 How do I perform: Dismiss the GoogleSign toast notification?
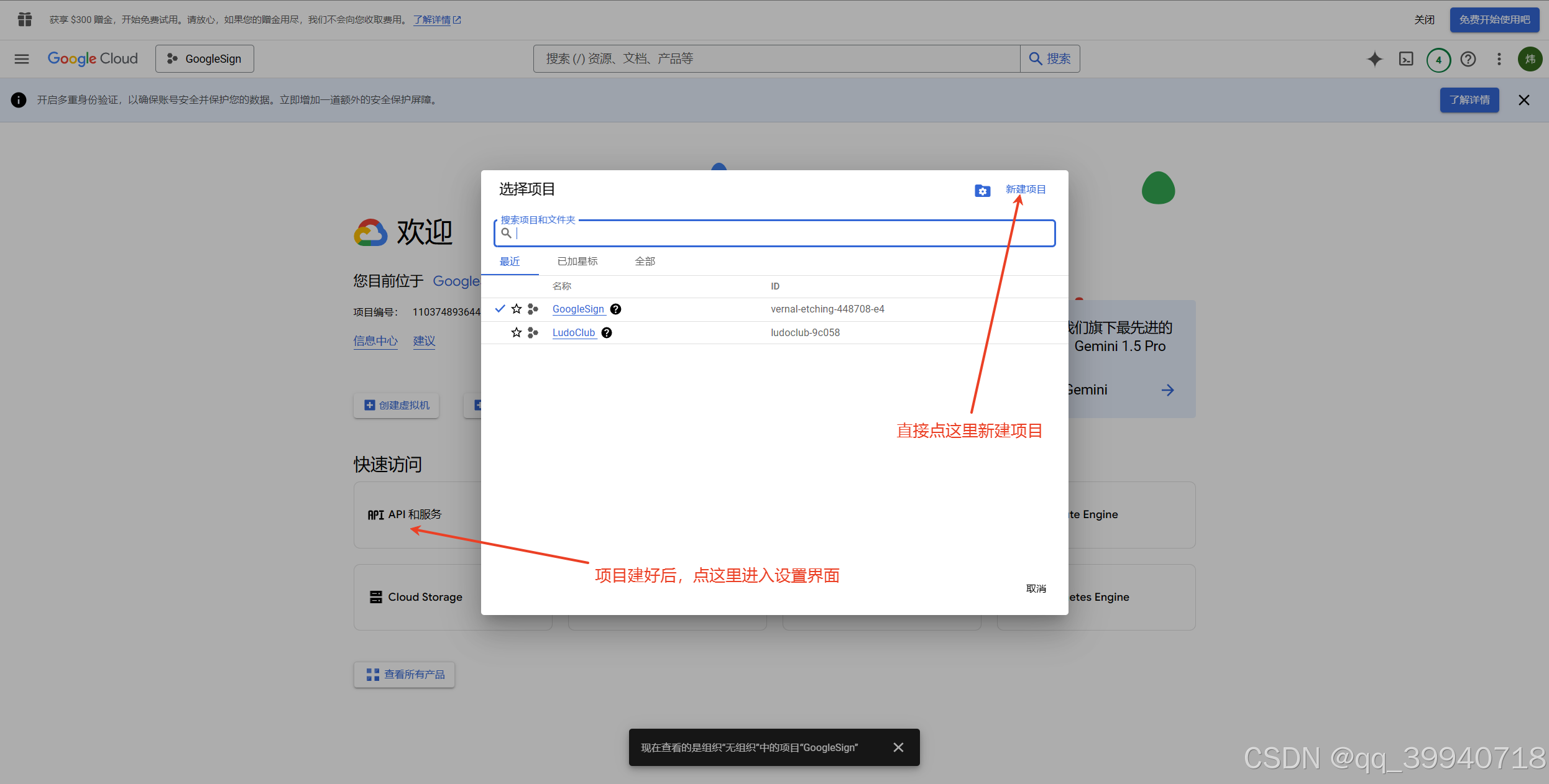click(898, 747)
